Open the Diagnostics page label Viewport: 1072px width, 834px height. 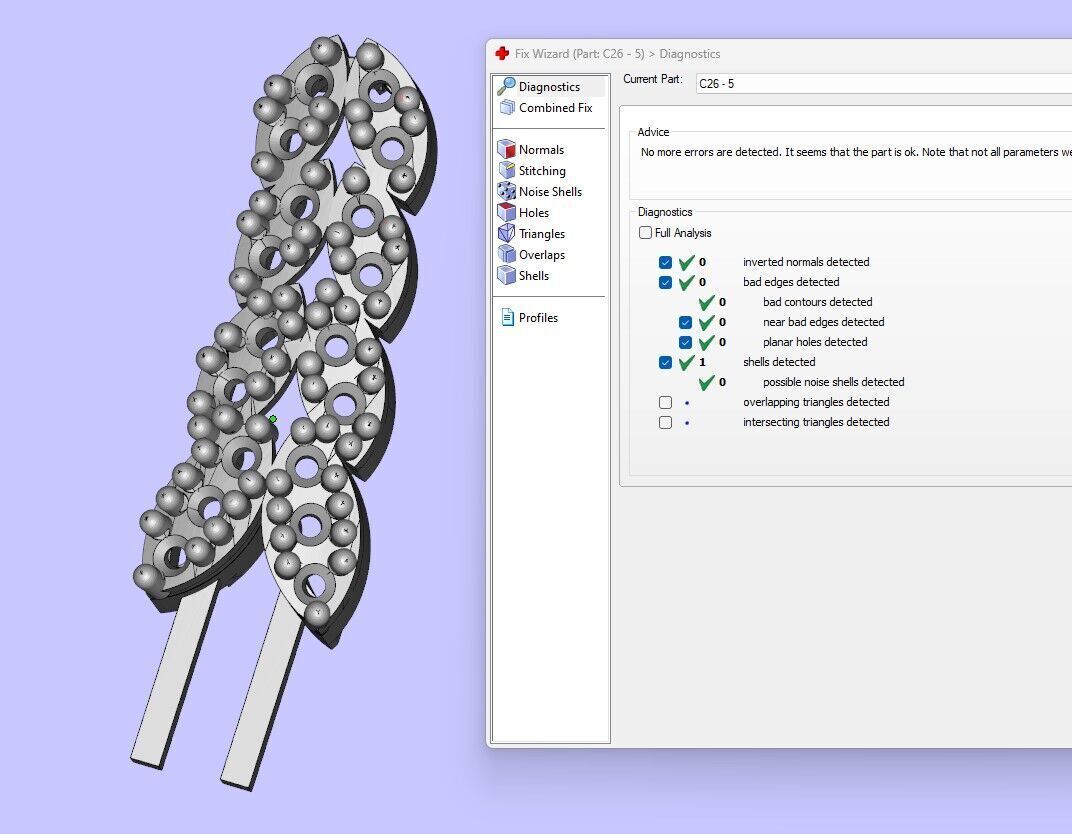click(549, 87)
